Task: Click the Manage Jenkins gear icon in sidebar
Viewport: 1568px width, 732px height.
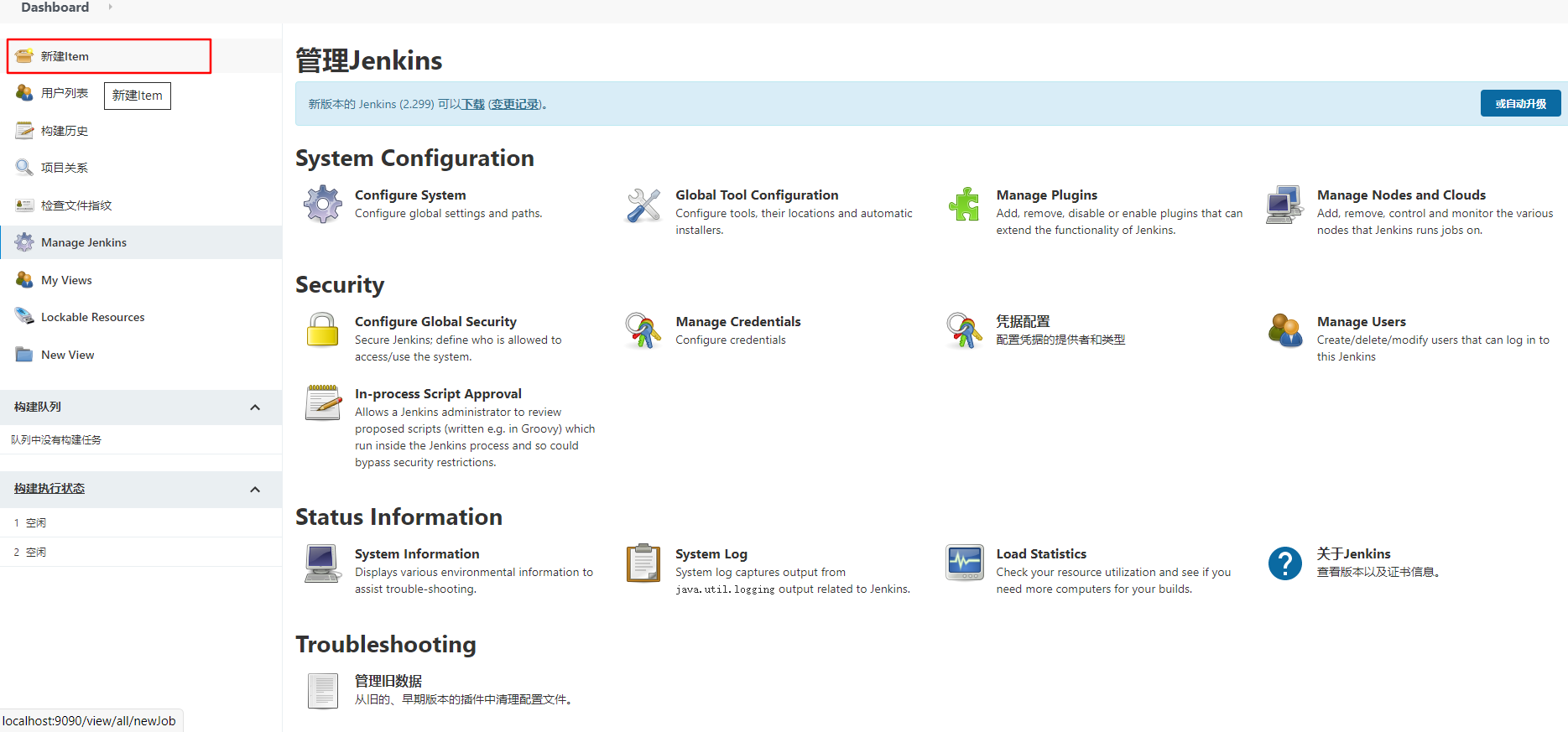Action: pos(24,242)
